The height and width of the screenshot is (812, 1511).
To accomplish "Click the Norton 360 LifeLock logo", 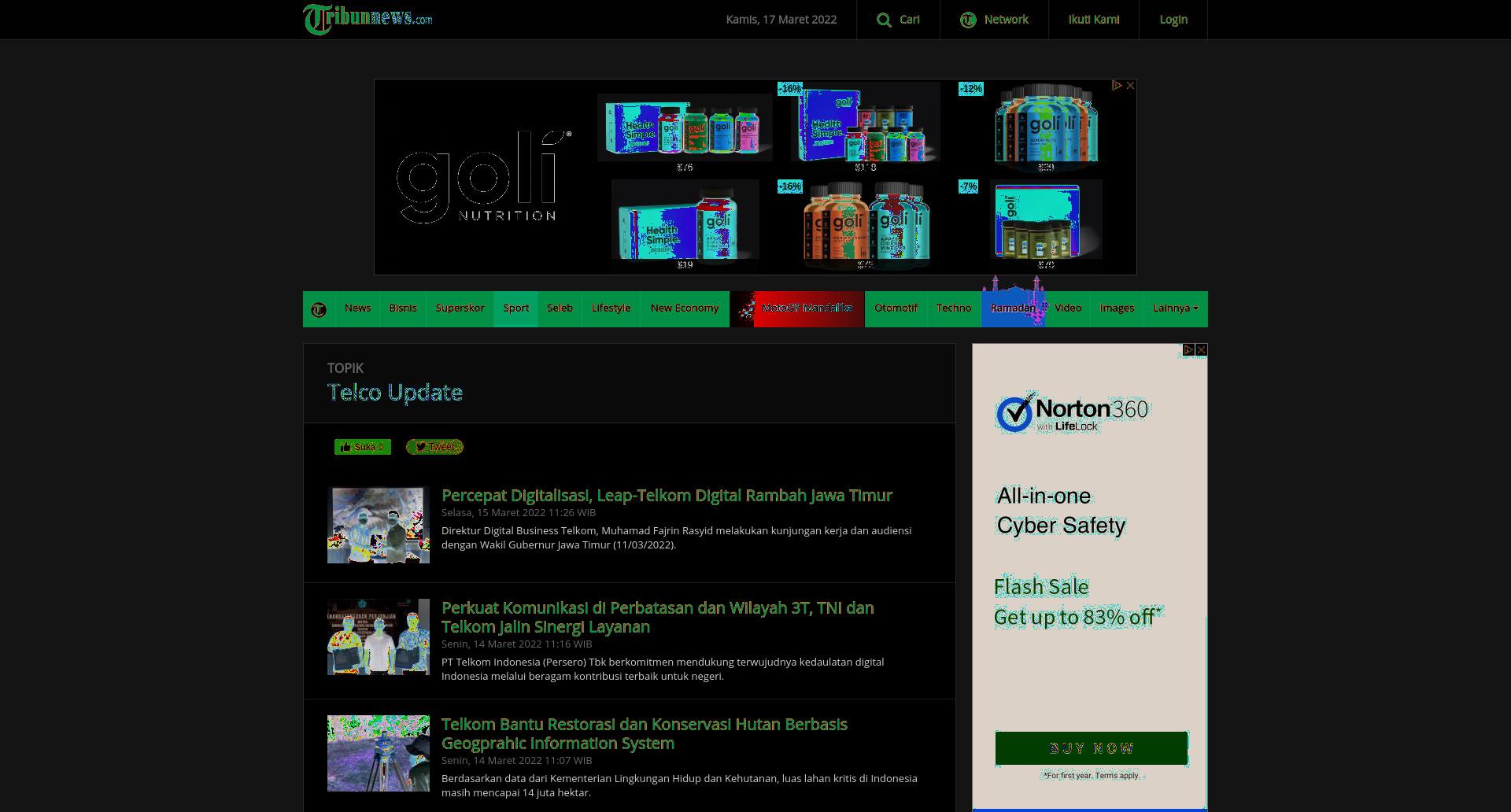I will tap(1072, 414).
